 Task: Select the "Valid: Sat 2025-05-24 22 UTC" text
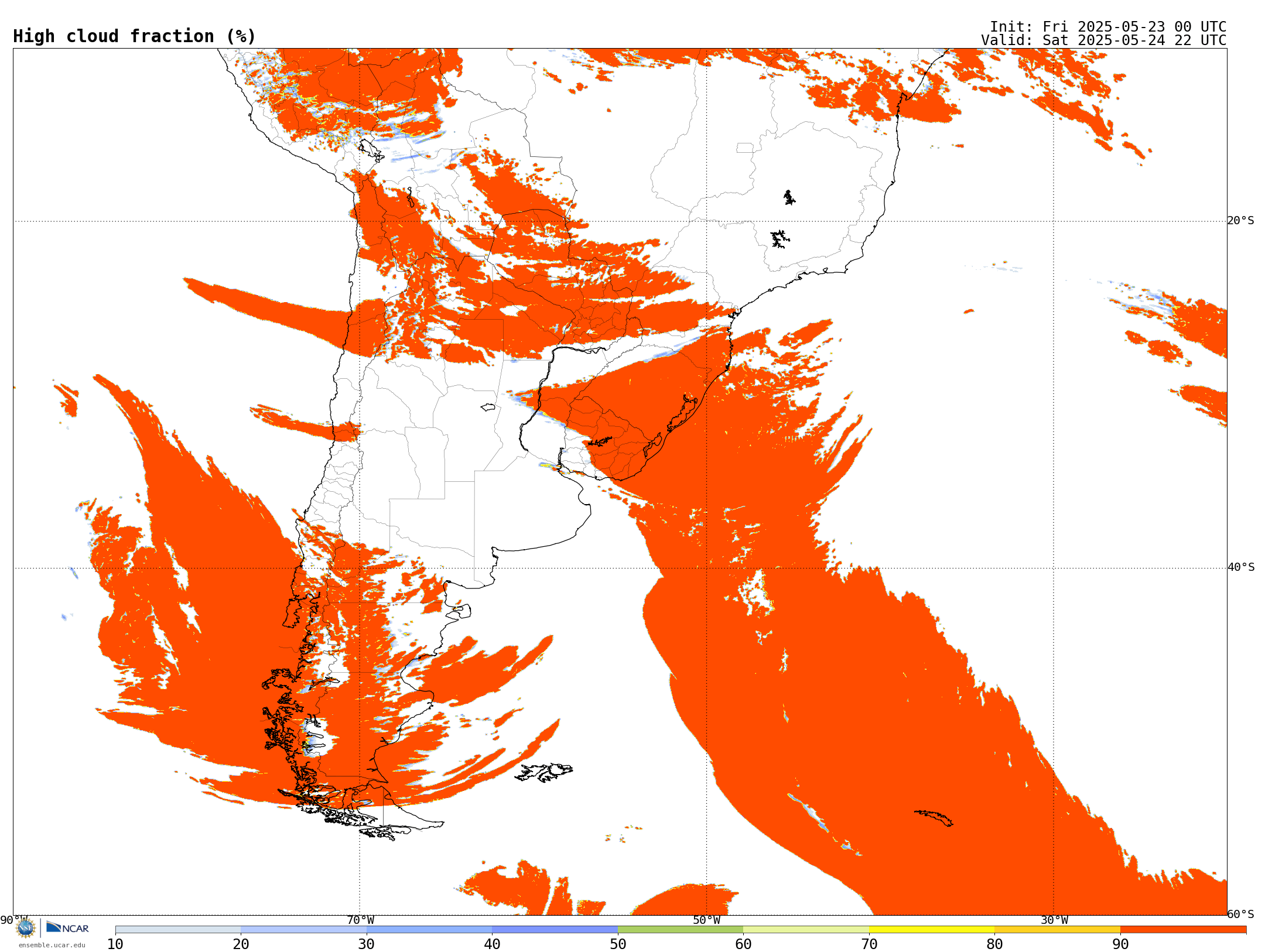(1104, 40)
